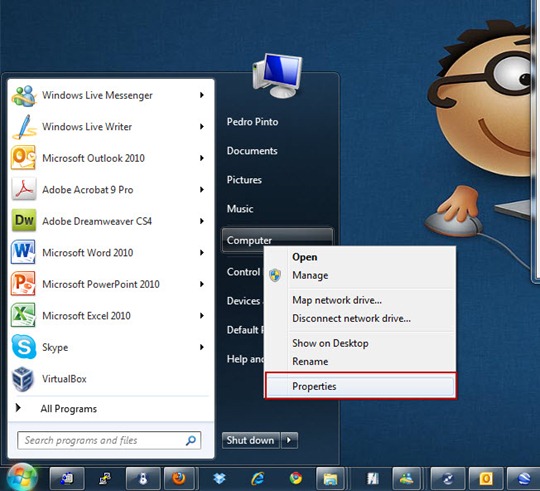Open Google Chrome from the taskbar

[295, 479]
